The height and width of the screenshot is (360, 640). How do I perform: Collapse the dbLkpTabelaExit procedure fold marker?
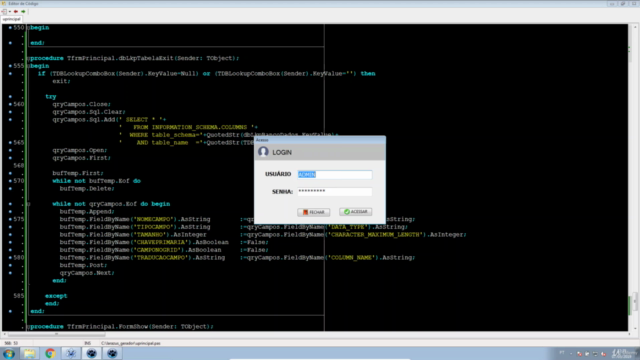coord(28,58)
